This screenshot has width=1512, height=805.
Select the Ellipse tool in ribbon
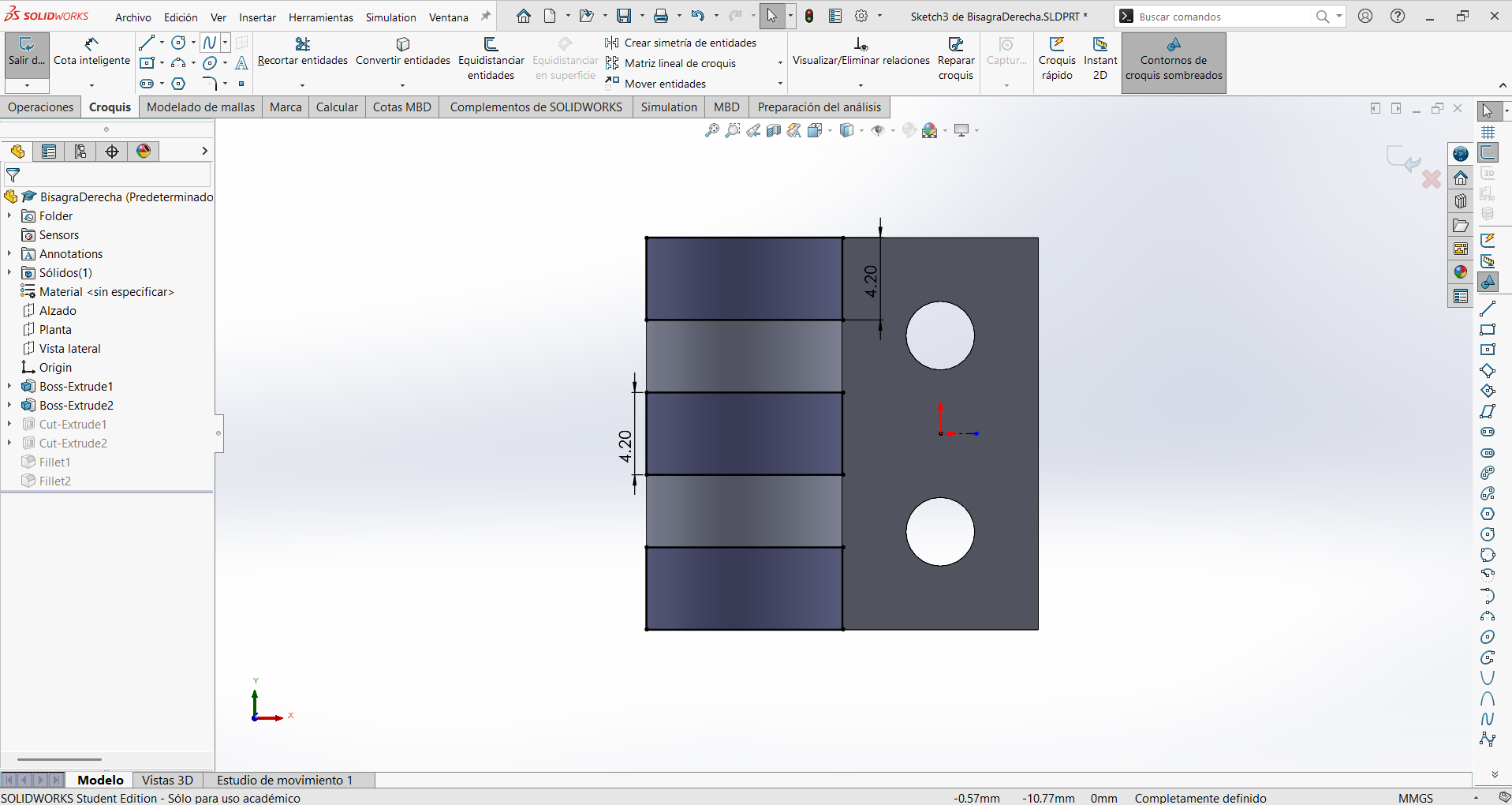(x=210, y=63)
